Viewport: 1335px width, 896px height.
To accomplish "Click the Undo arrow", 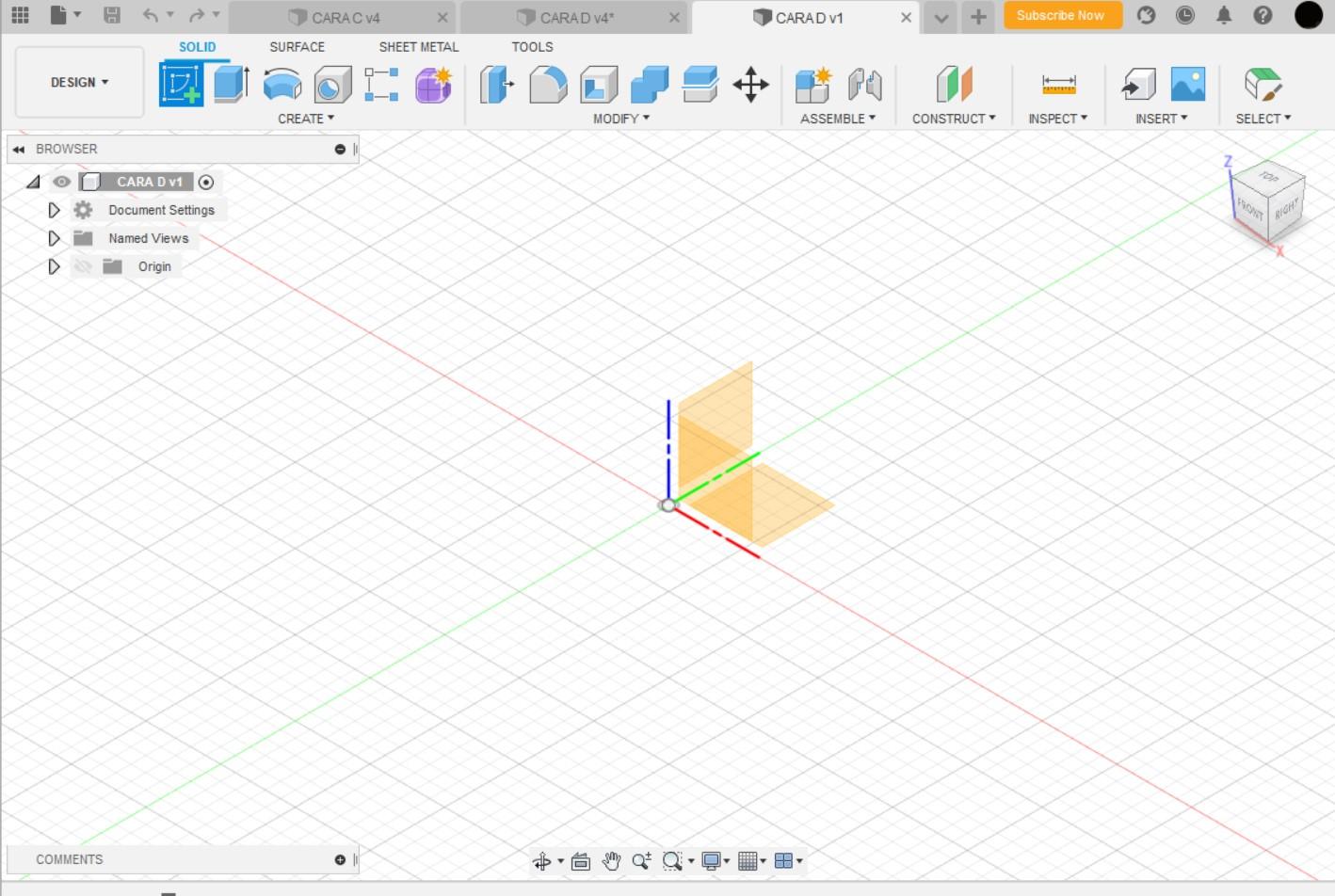I will (x=151, y=15).
